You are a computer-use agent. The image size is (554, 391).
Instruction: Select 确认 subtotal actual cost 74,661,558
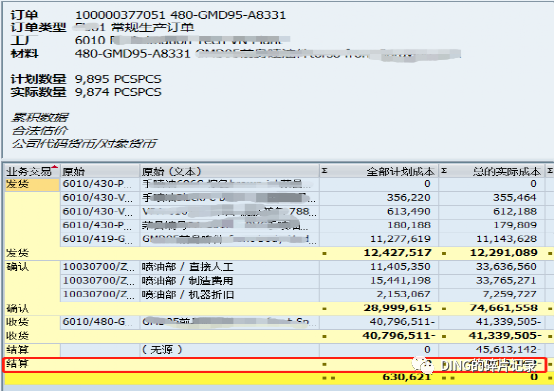[503, 308]
